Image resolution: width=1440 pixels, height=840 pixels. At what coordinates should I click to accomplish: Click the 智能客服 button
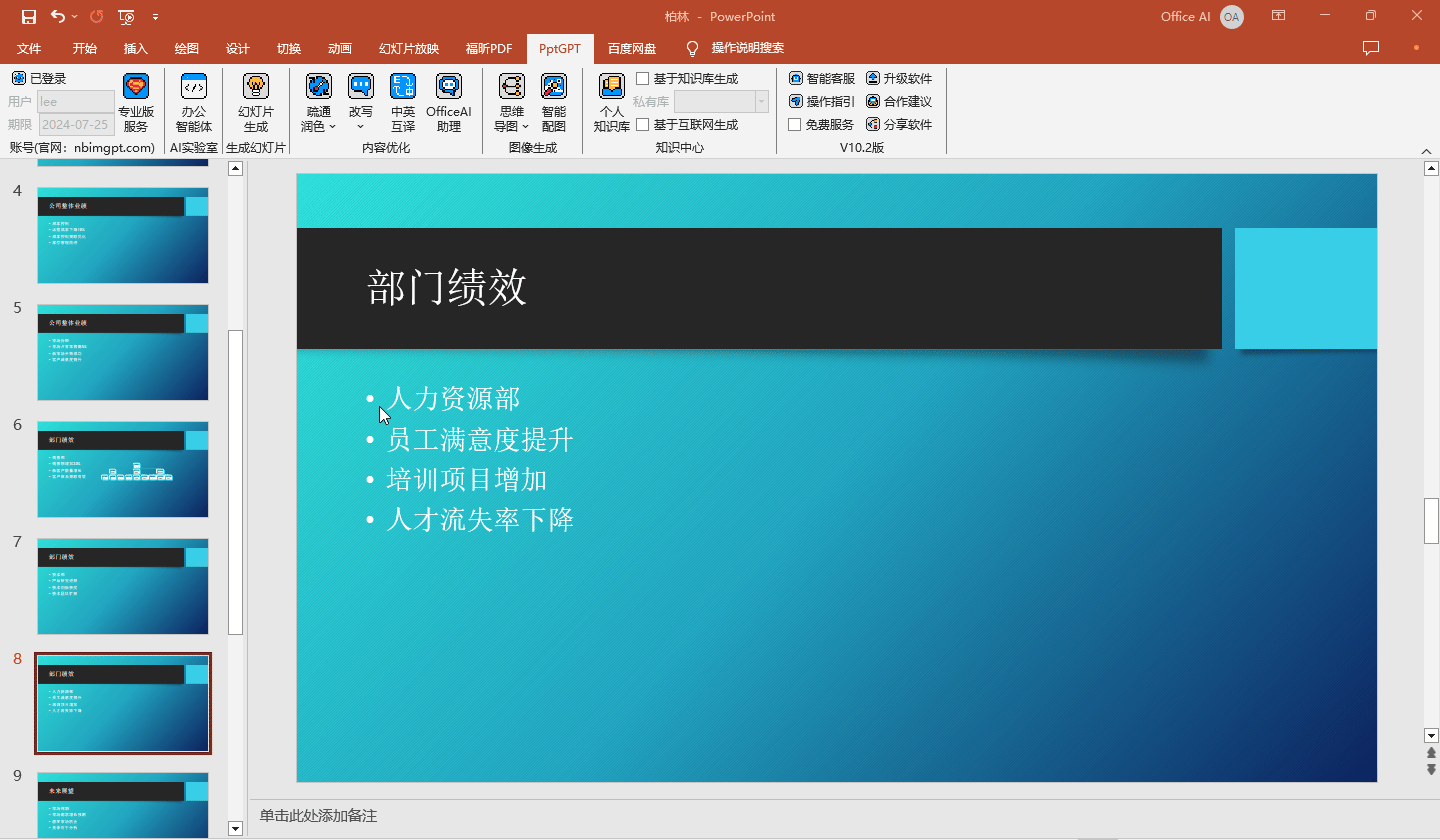pos(822,78)
